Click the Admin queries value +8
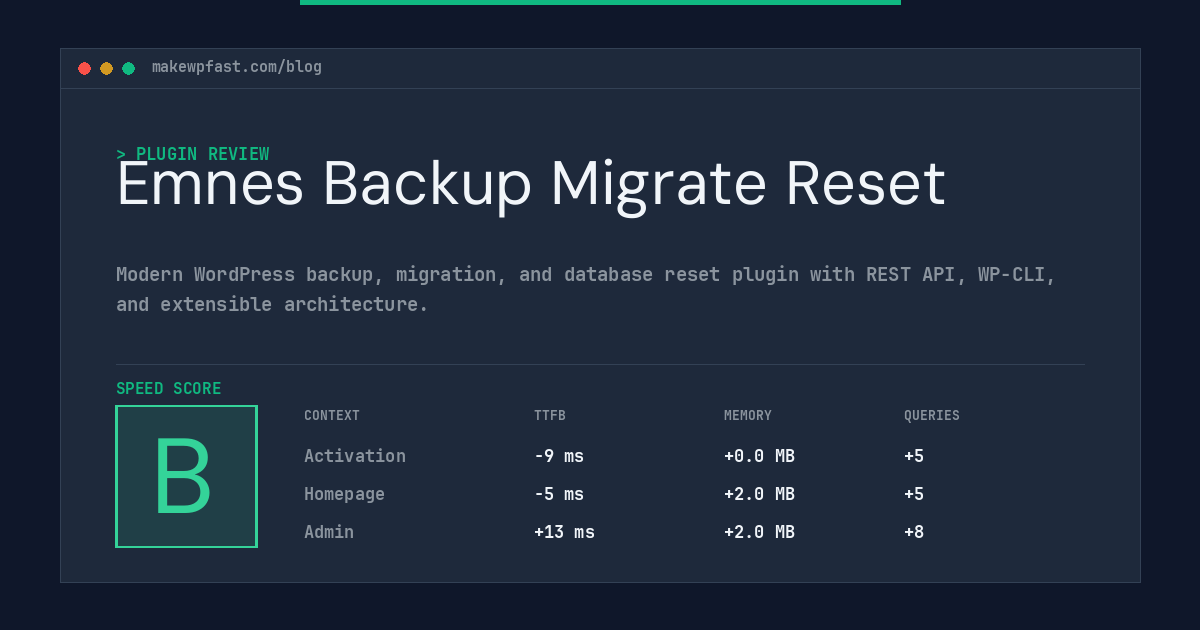Screen dimensions: 1200x630 (x=914, y=532)
